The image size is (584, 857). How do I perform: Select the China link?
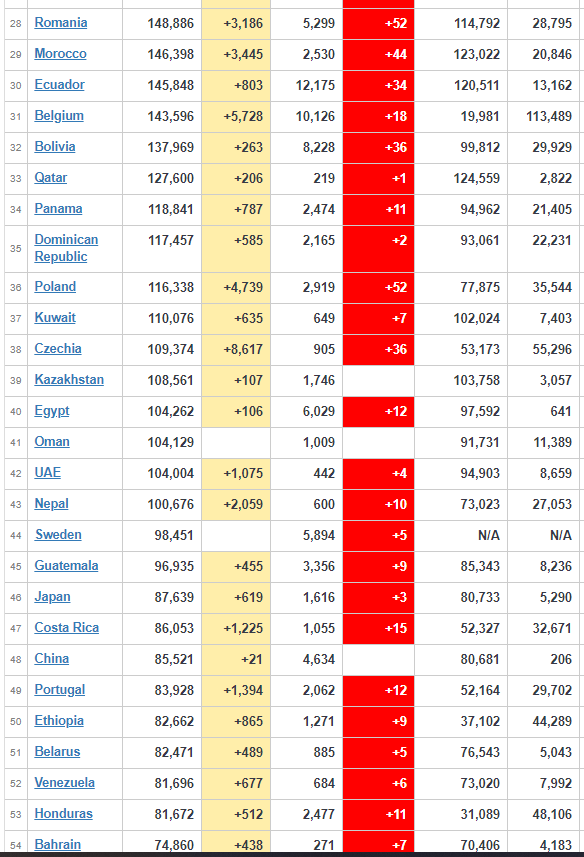pyautogui.click(x=51, y=659)
